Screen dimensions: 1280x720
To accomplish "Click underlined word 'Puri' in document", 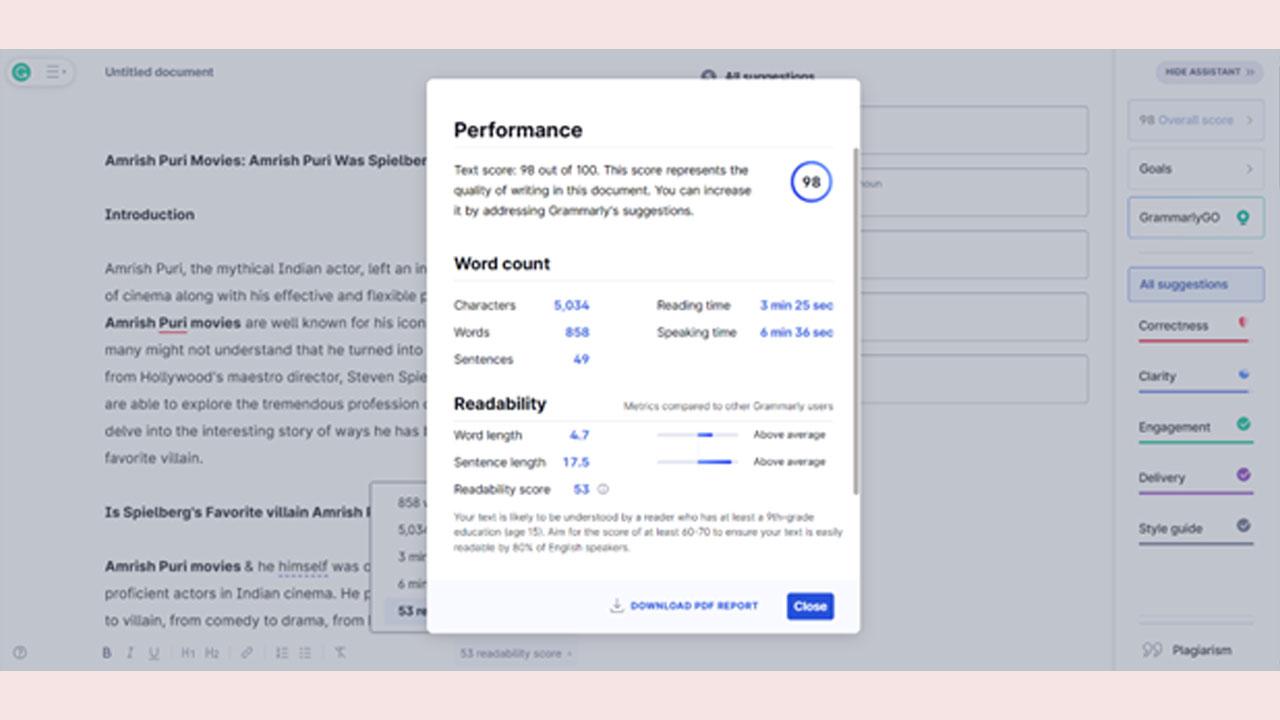I will (x=173, y=323).
